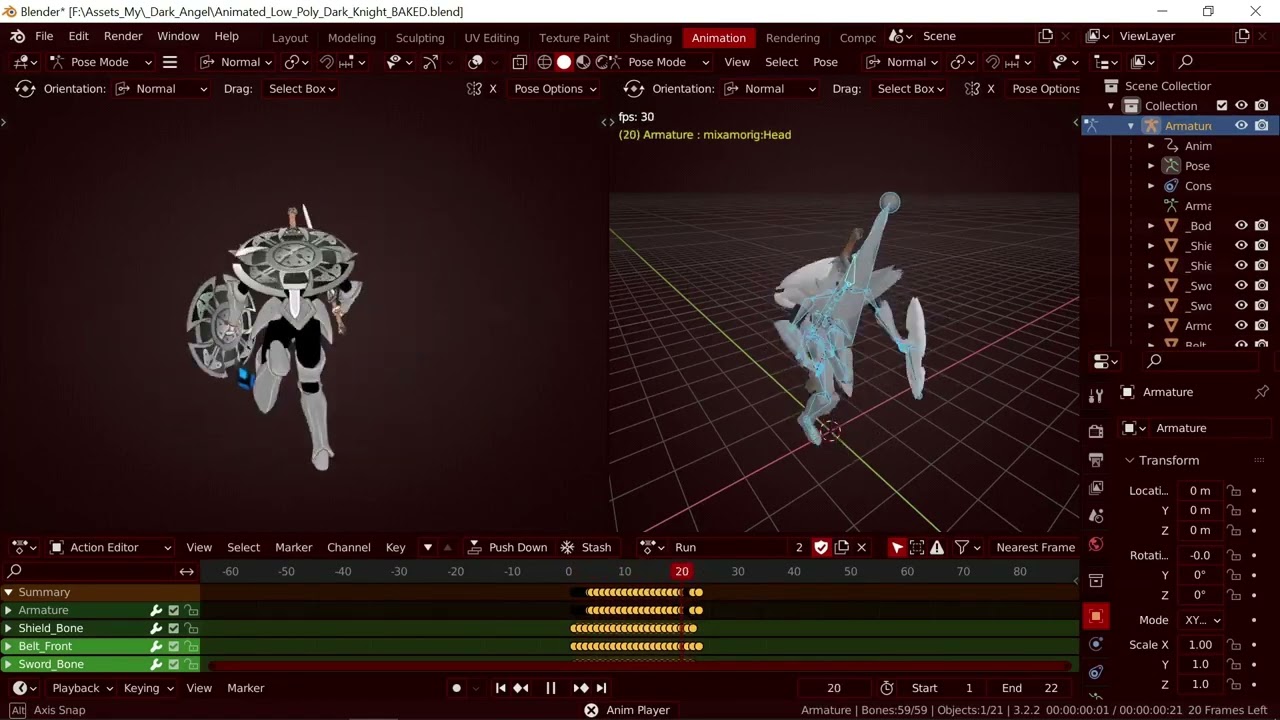Hide the Armature in outliner

tap(1241, 126)
